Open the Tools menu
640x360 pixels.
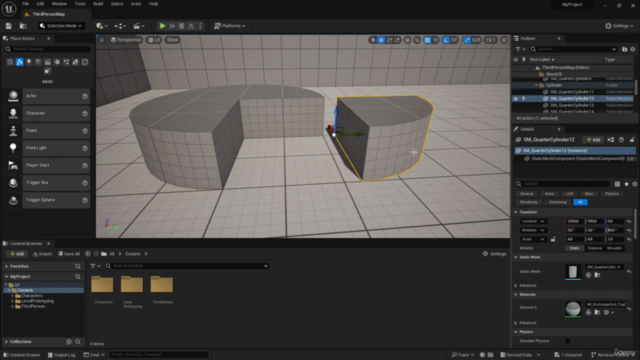pyautogui.click(x=80, y=4)
